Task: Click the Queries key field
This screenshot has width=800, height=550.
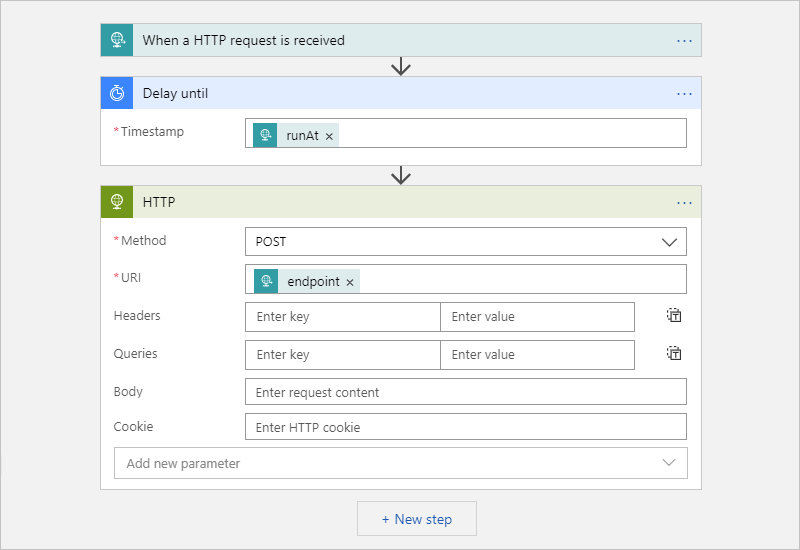Action: (342, 355)
